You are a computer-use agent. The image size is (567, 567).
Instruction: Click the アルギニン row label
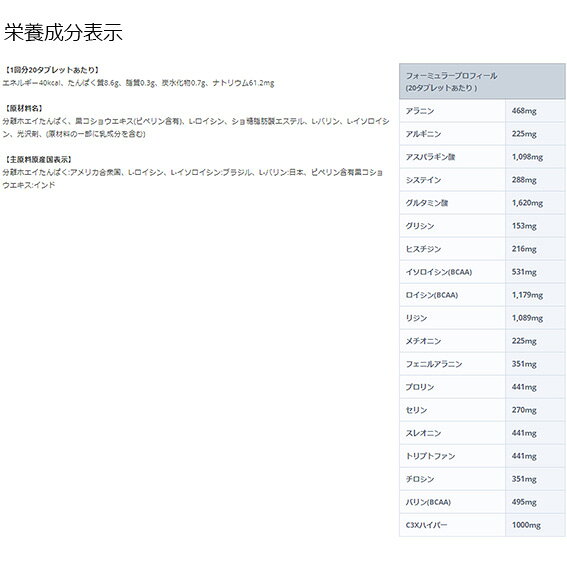click(x=423, y=134)
